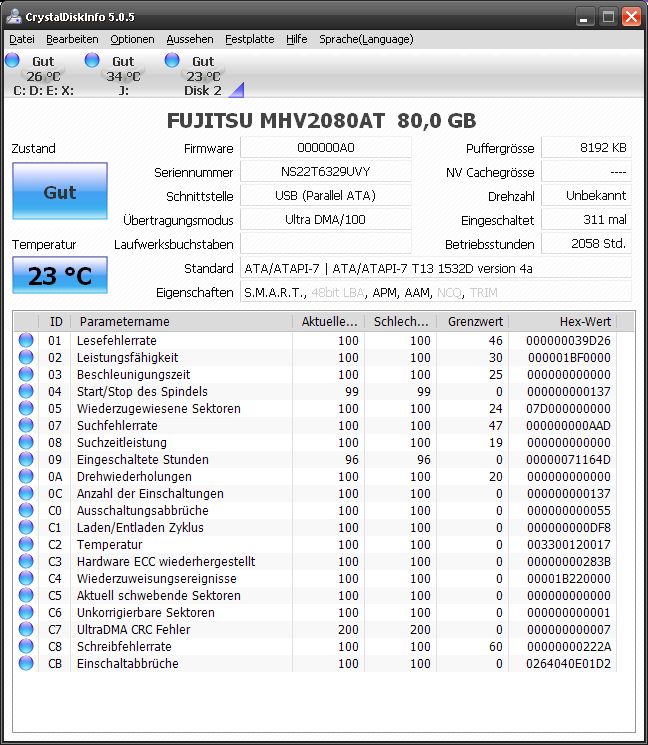Select the Schreibfehlerrate threshold value 60

[496, 647]
